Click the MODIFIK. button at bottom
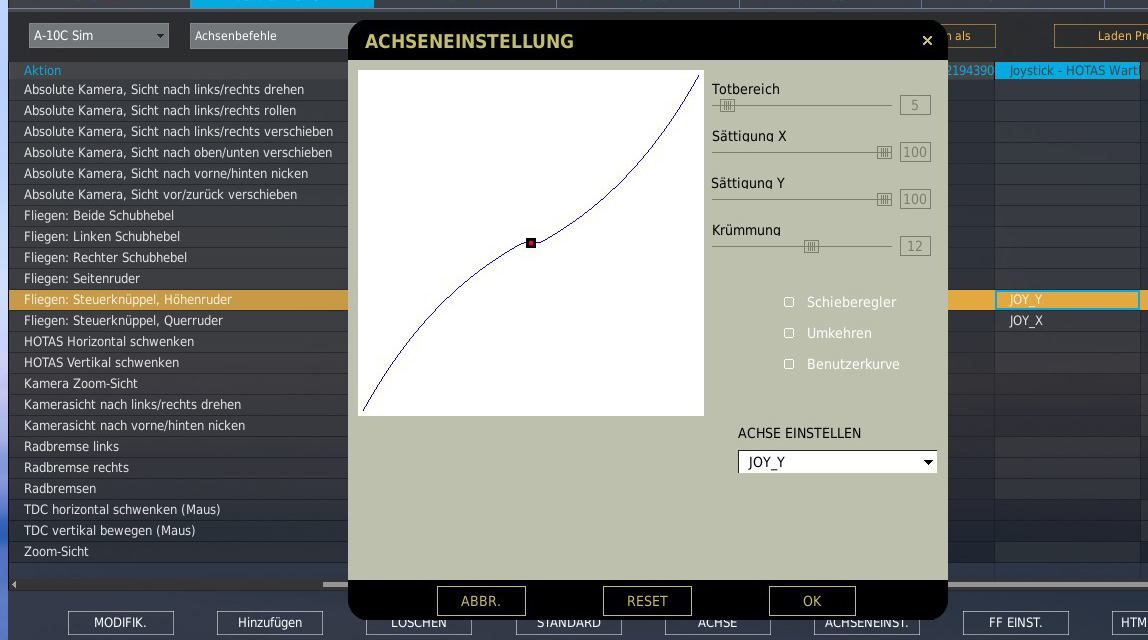The width and height of the screenshot is (1148, 640). click(121, 623)
